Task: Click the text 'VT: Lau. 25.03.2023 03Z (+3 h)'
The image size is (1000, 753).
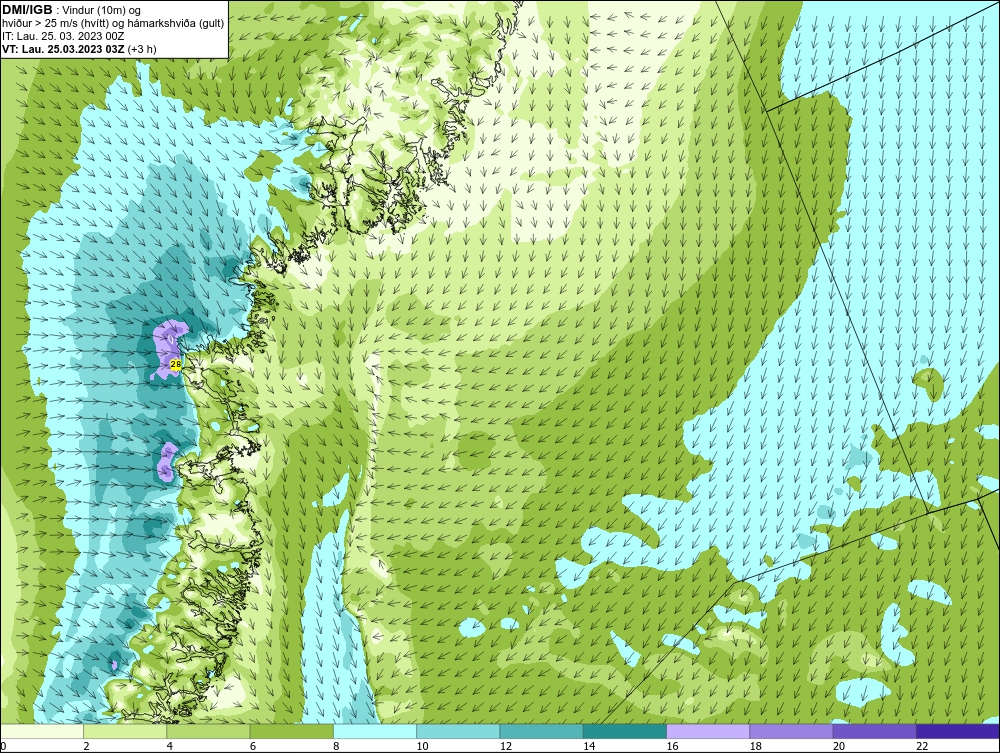Action: [x=79, y=48]
